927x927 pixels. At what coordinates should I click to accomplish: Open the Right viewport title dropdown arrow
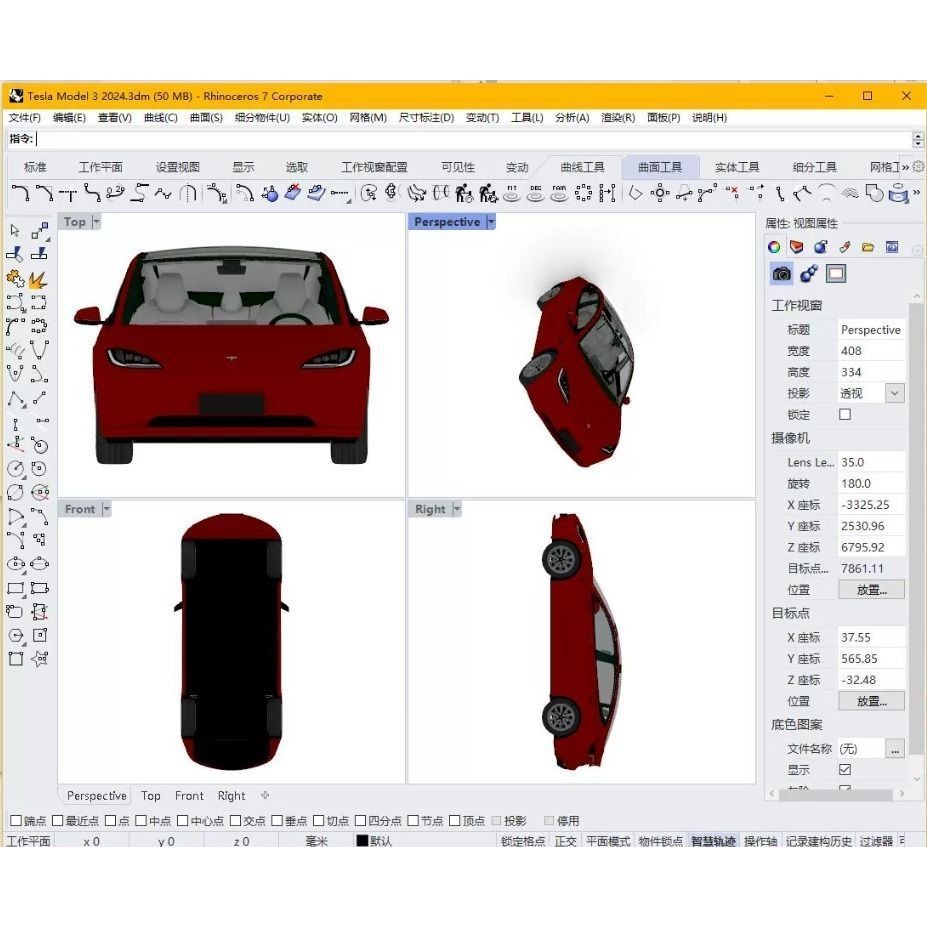(x=456, y=509)
